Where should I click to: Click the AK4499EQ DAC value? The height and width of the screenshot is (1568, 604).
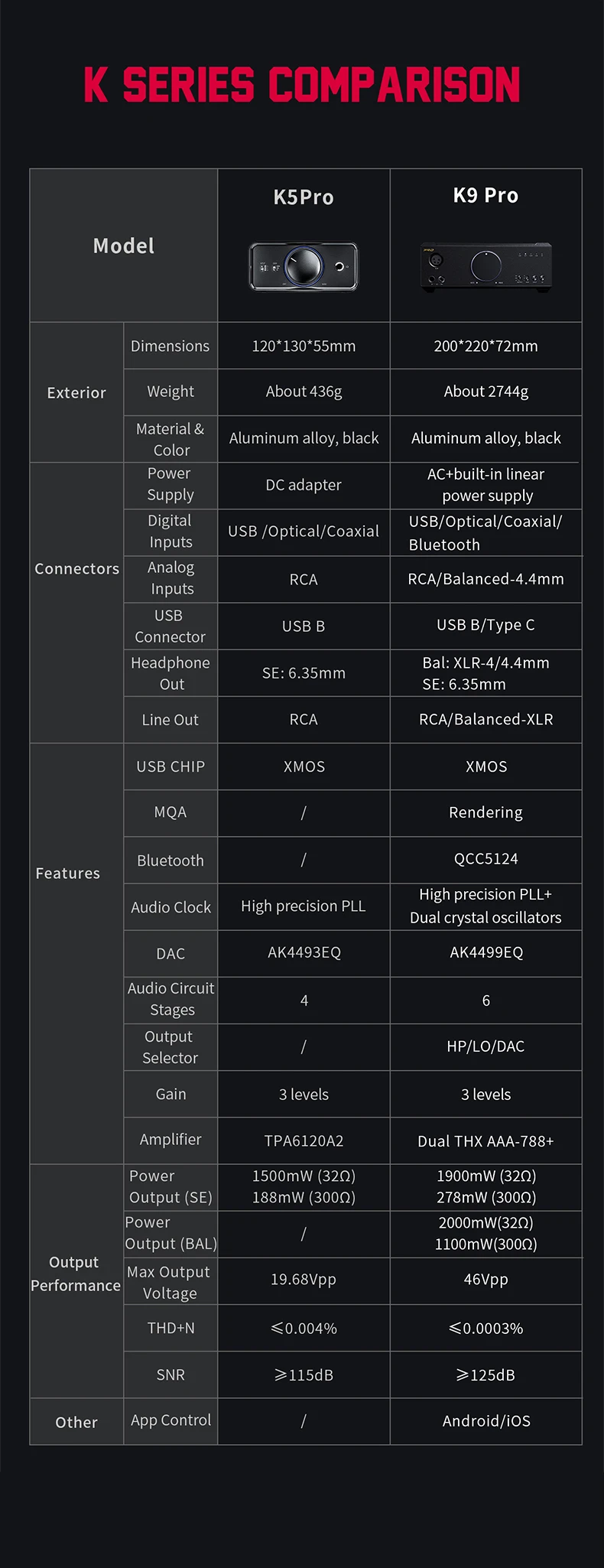485,952
